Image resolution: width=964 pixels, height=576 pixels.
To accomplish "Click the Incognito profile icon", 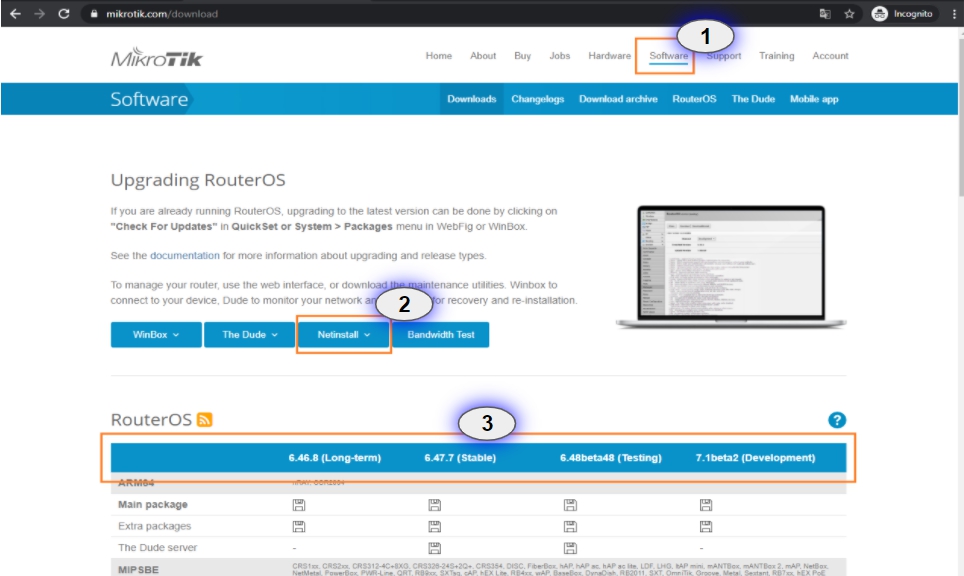I will point(880,14).
